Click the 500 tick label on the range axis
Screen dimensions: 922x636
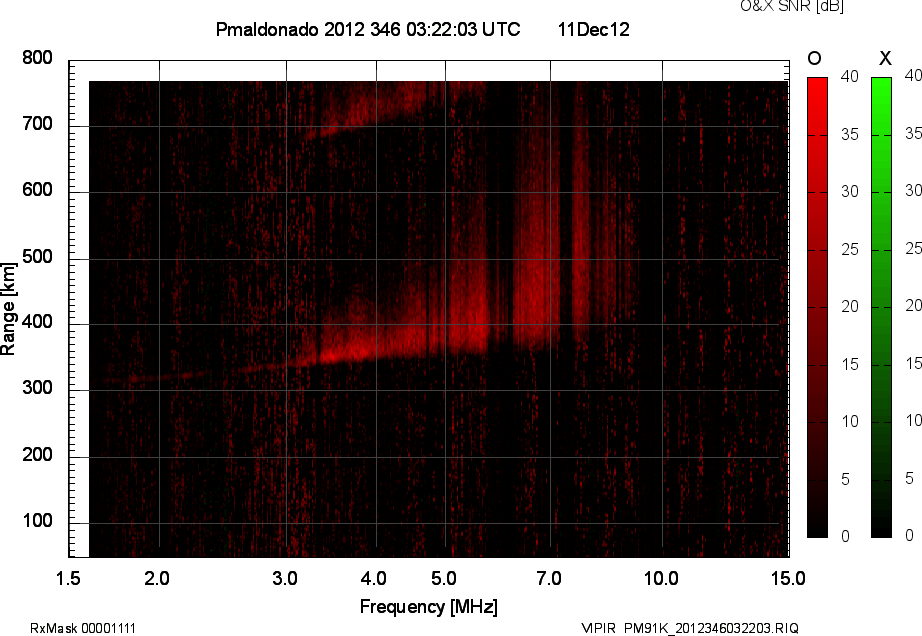click(37, 256)
